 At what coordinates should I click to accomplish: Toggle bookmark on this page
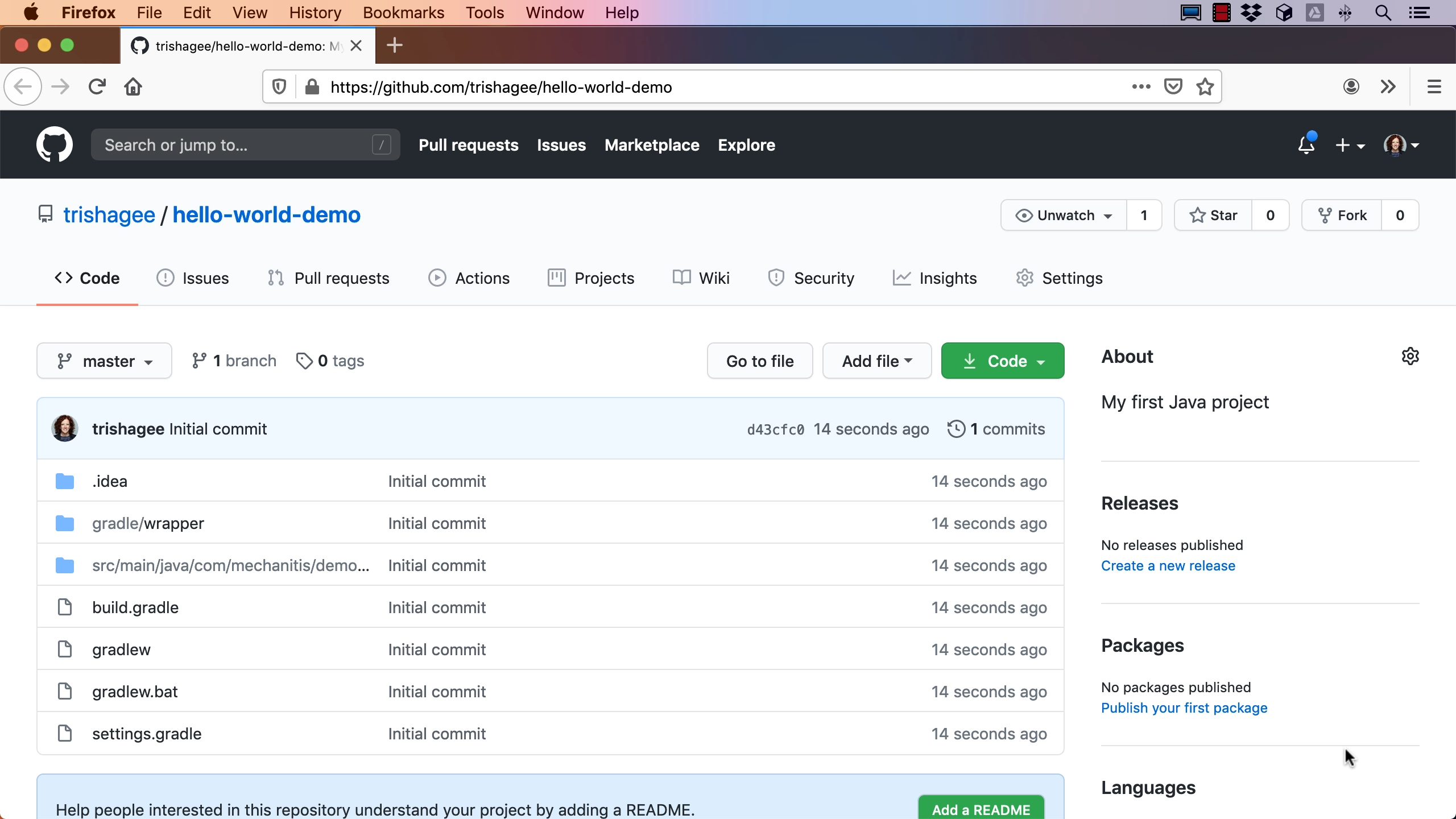1206,86
